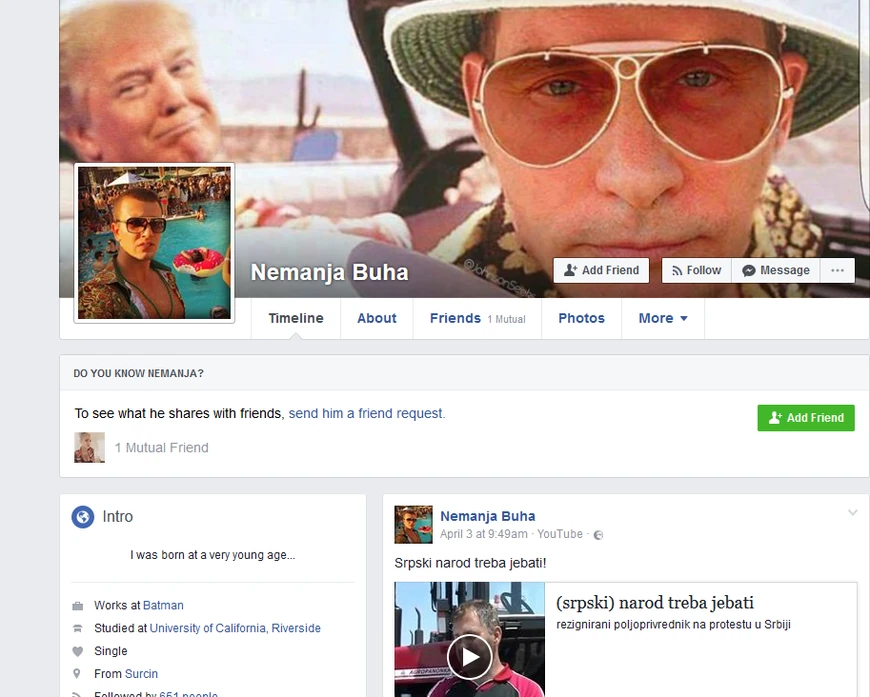Click the globe icon beside Intro
This screenshot has height=697, width=870.
point(83,517)
